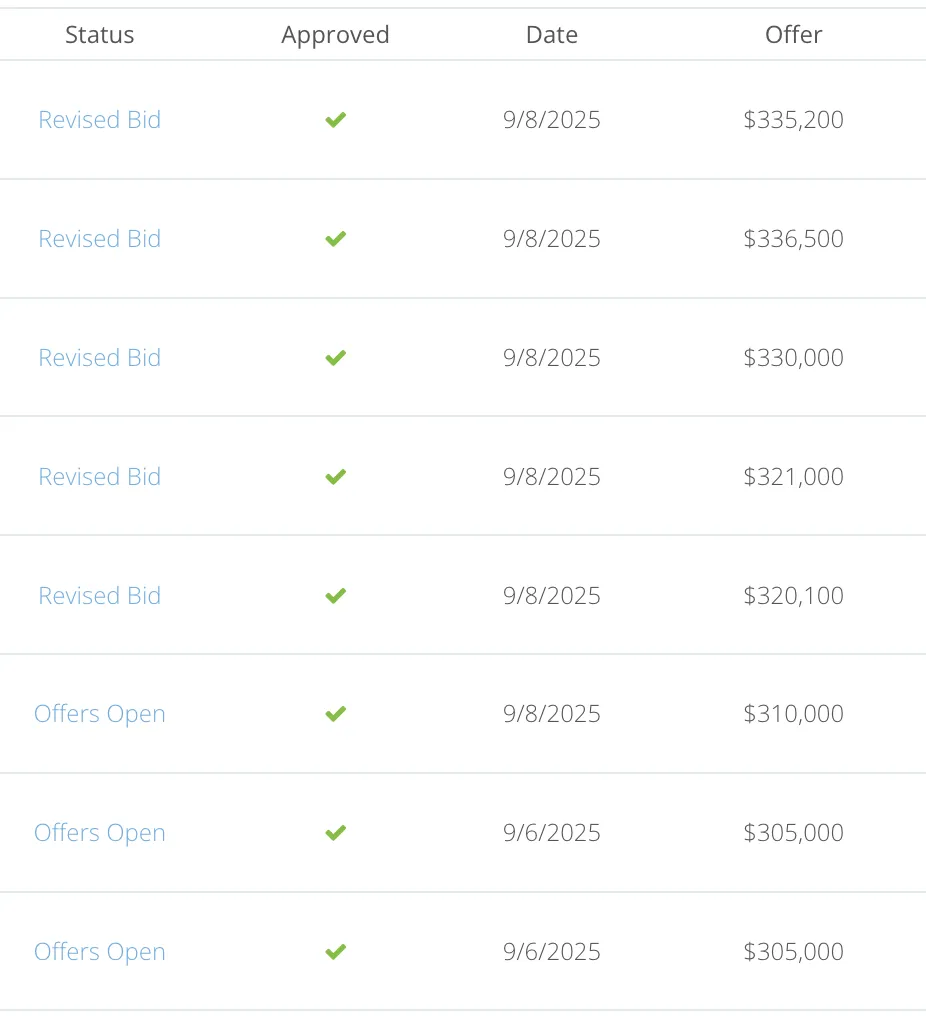Click the Revised Bid link for $320,100
The height and width of the screenshot is (1018, 926).
click(99, 595)
